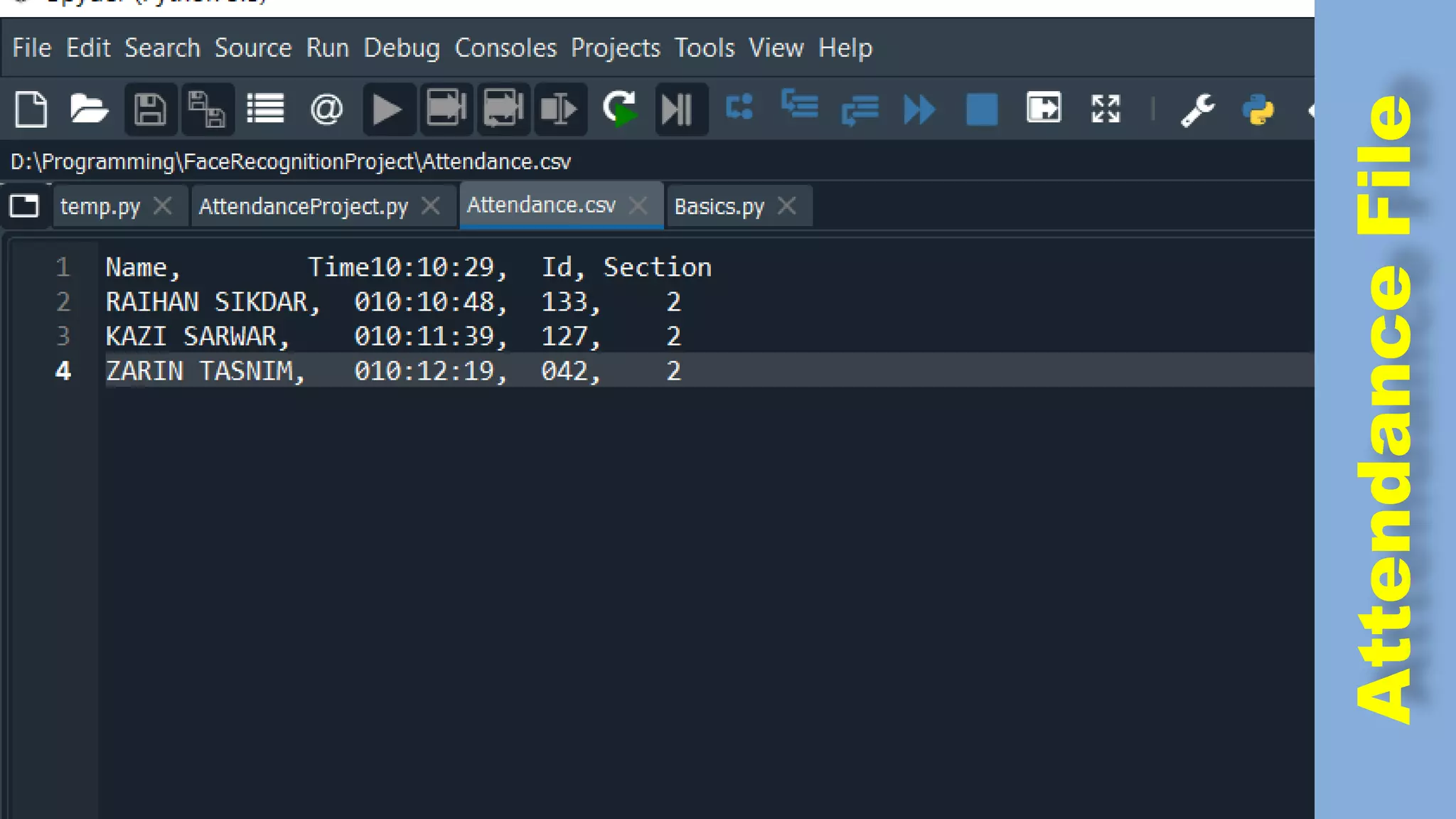Open the Source menu
Screen dimensions: 1456x819
(253, 48)
